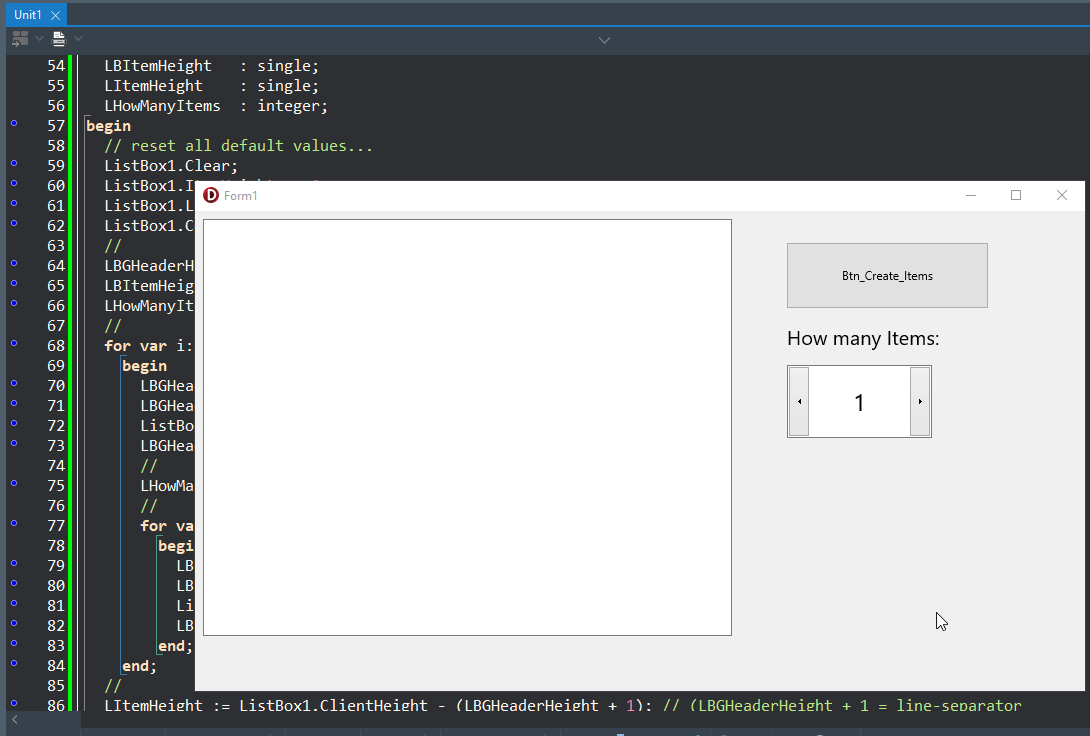This screenshot has height=736, width=1090.
Task: Click the spinner field showing 1
Action: point(859,401)
